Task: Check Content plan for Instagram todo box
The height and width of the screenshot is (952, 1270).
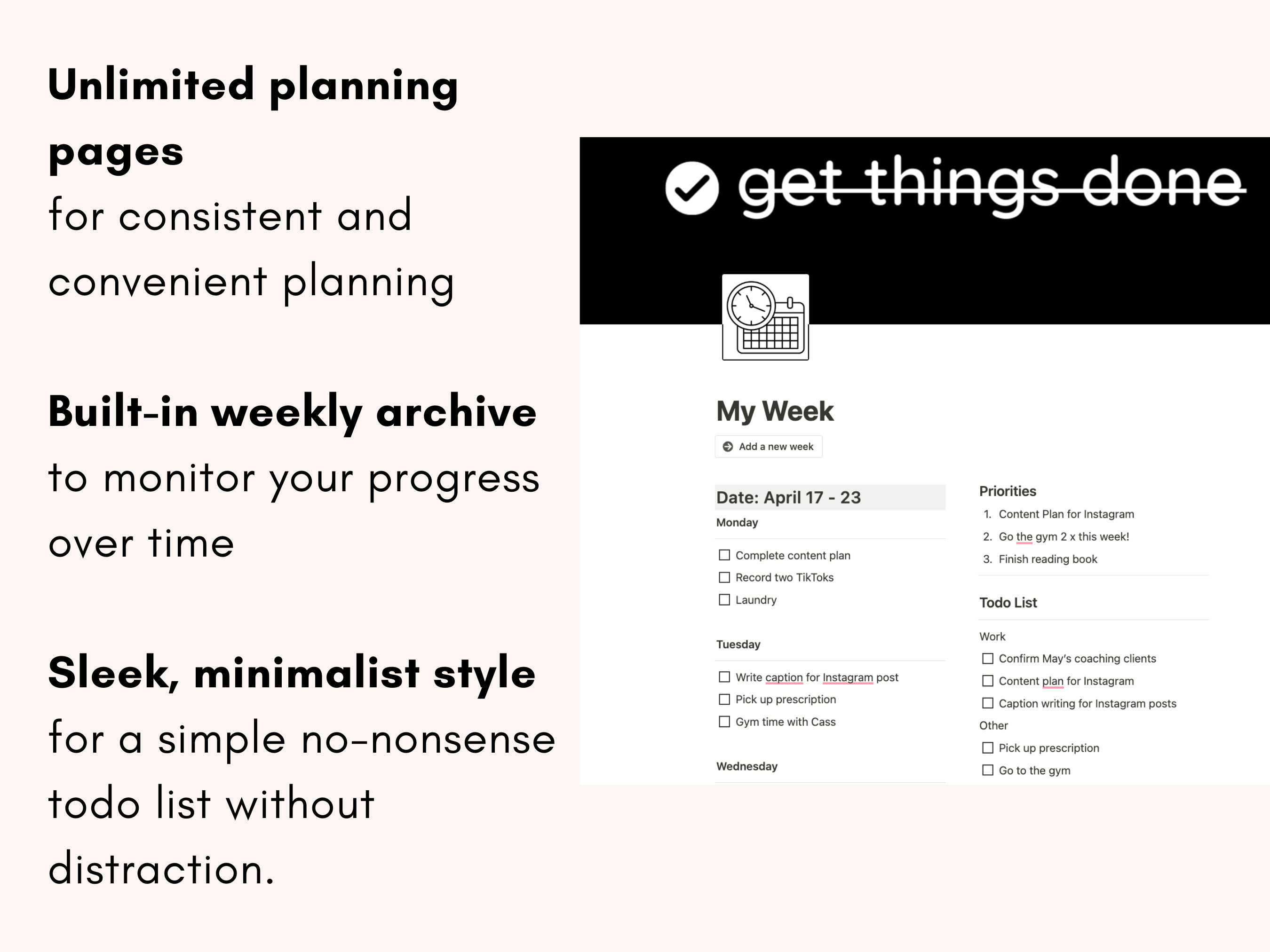Action: 987,681
